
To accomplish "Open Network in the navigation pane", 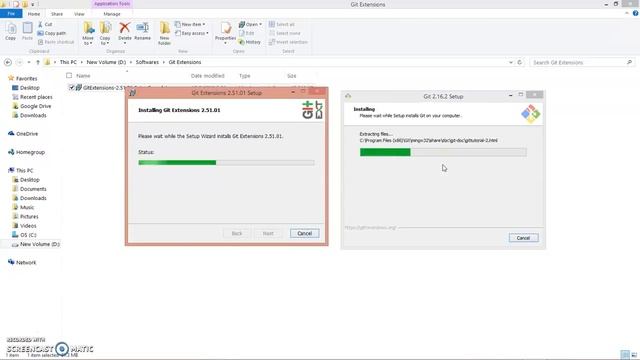I will coord(22,262).
